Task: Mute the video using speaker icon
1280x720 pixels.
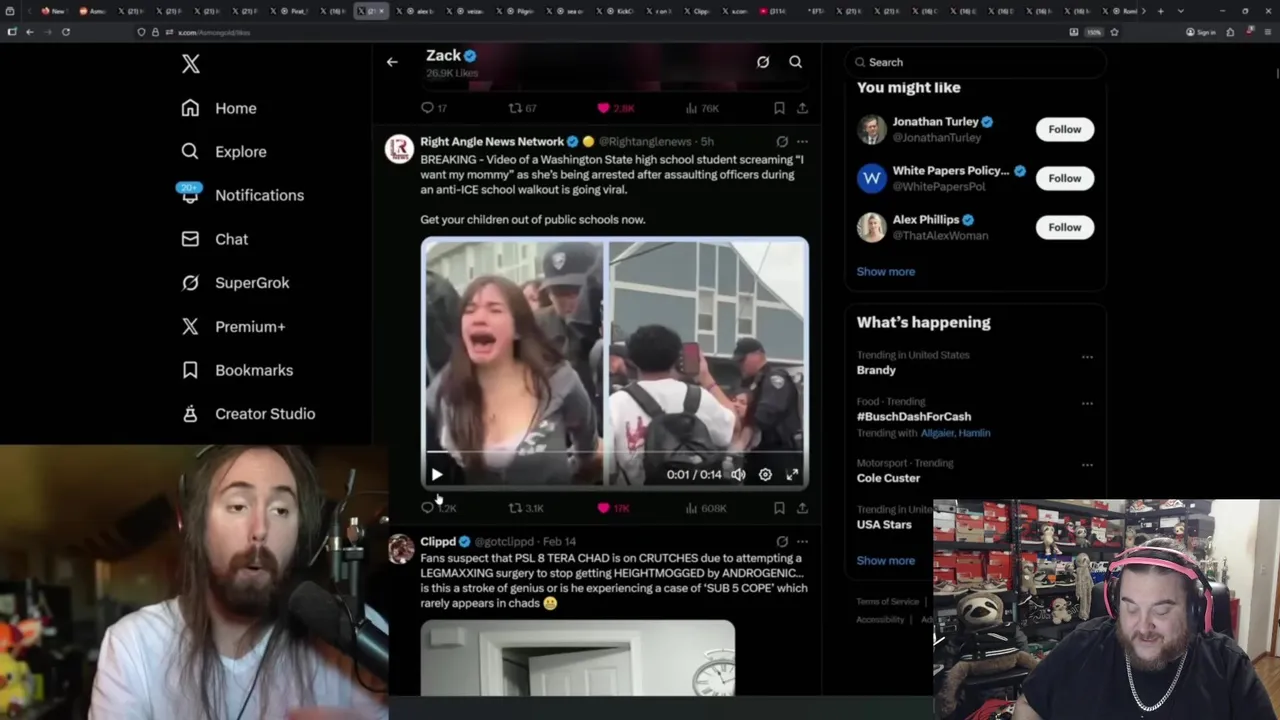Action: [x=738, y=475]
